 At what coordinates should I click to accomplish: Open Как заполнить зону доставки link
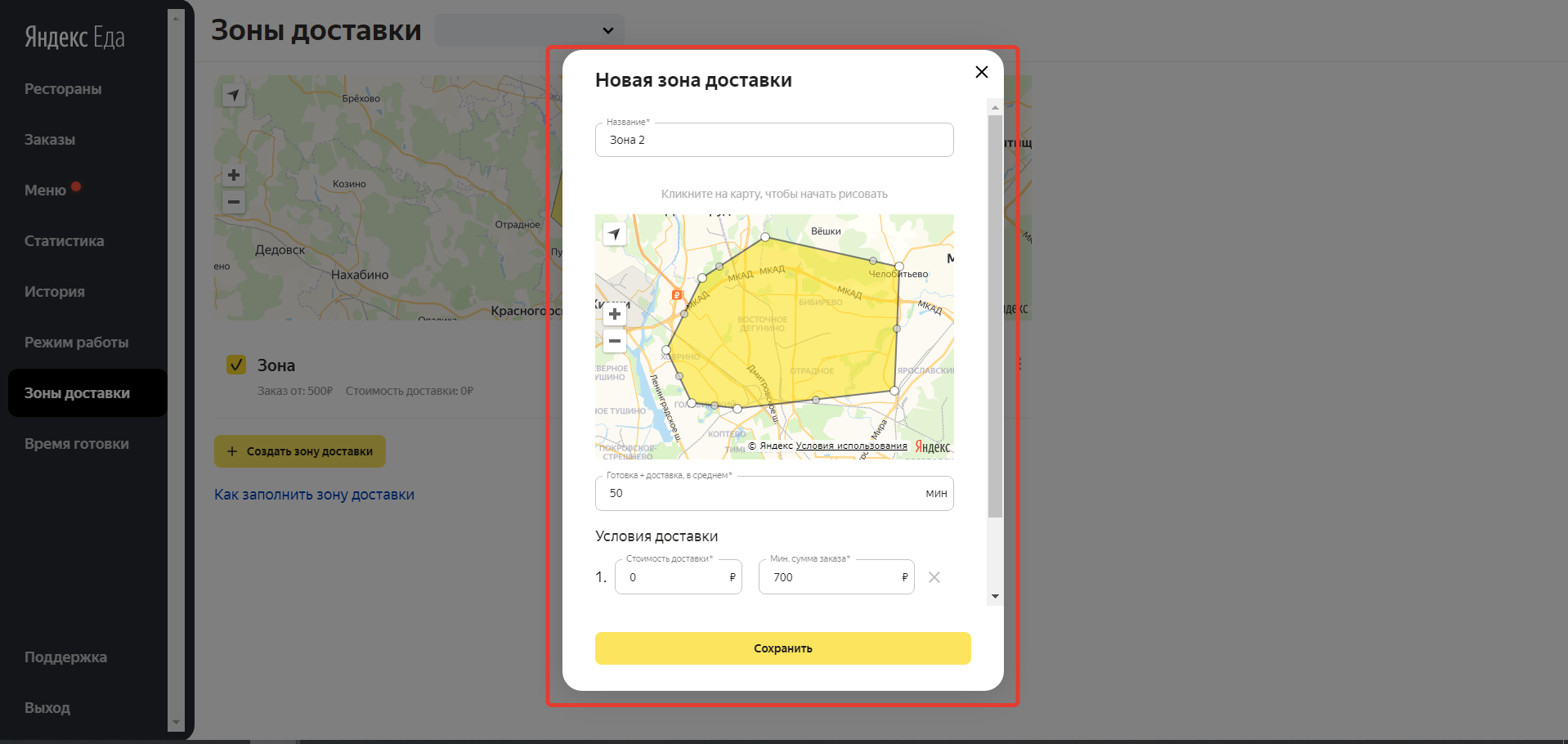pos(314,495)
